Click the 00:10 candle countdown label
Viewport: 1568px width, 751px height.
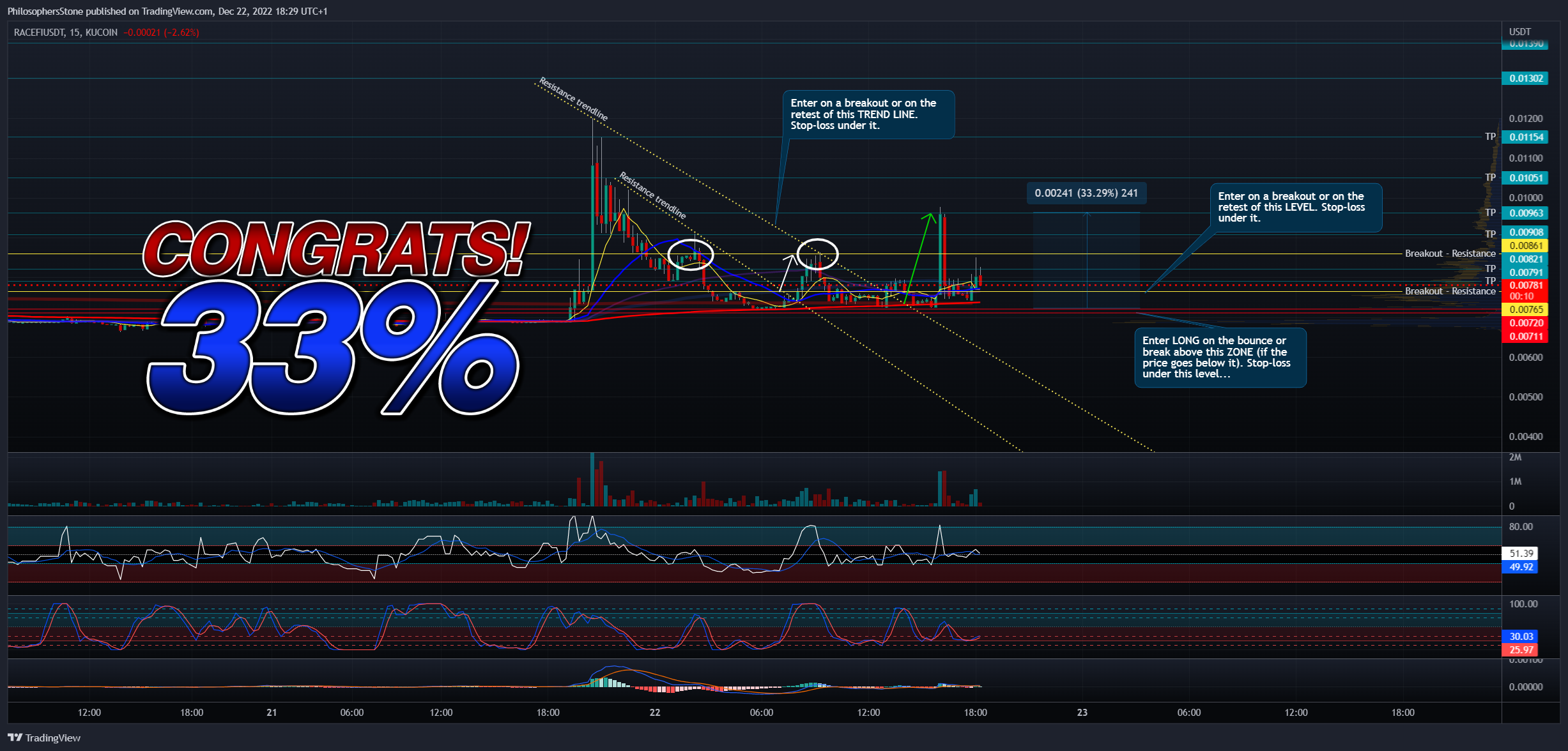[x=1521, y=296]
